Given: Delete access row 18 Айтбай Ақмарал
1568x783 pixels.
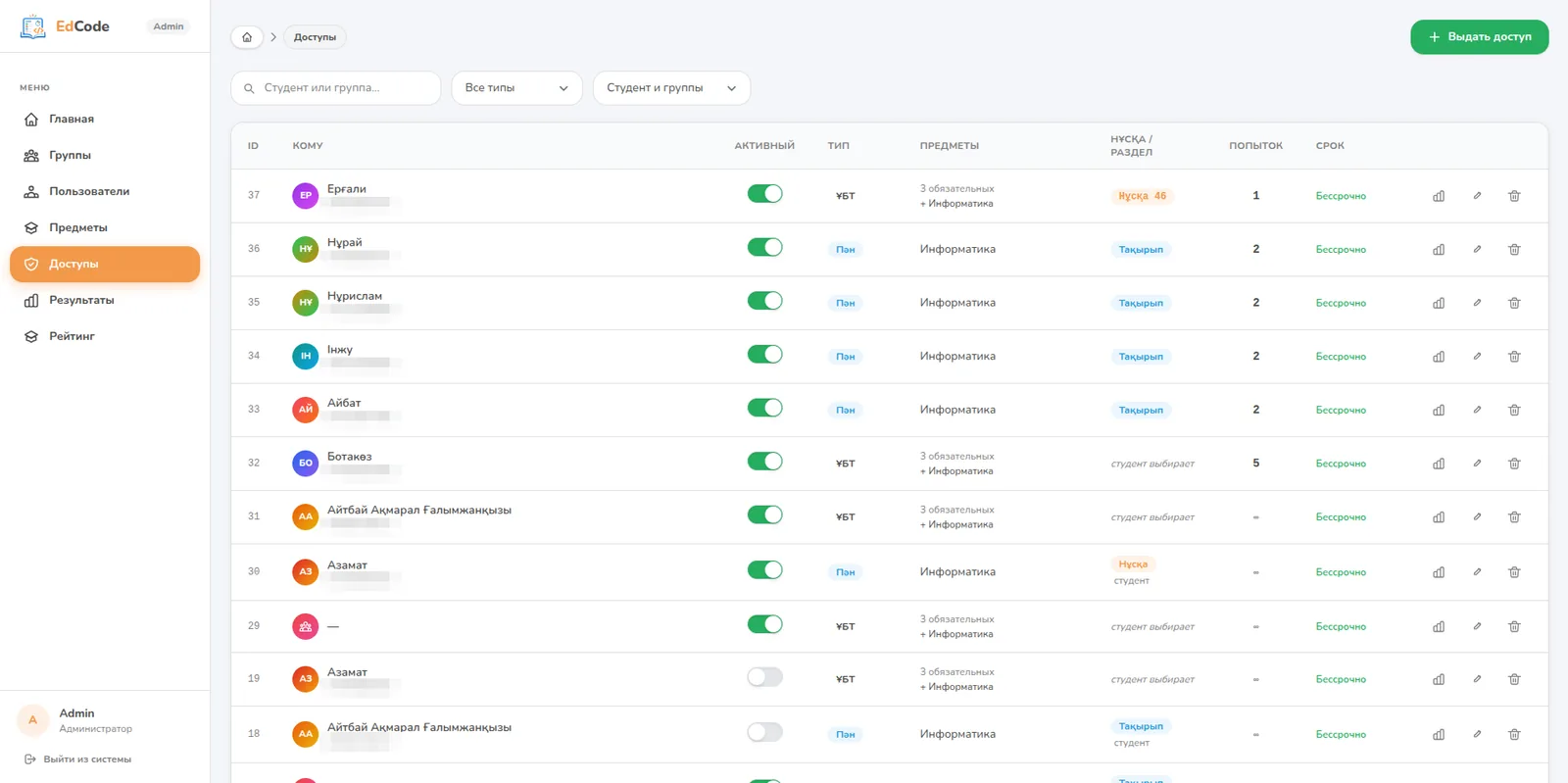Looking at the screenshot, I should click(1514, 734).
